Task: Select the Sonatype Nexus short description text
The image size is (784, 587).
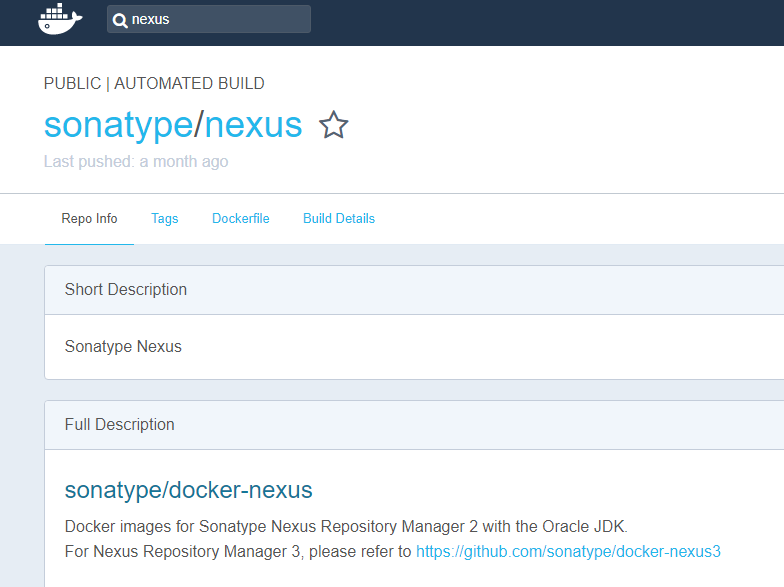Action: click(123, 347)
